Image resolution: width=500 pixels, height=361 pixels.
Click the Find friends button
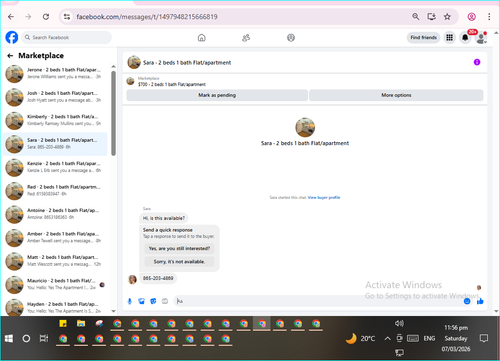[423, 38]
